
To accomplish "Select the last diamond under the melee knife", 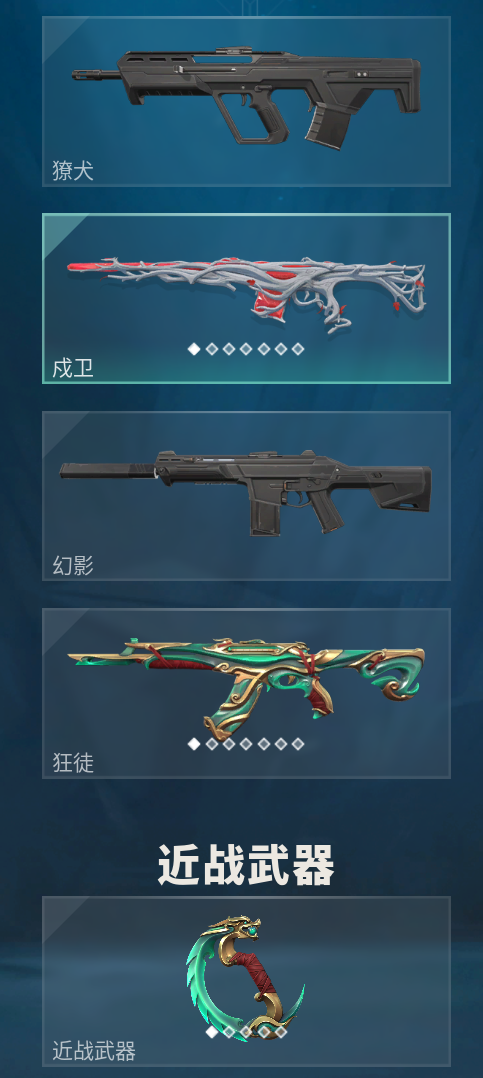I will coord(280,1032).
